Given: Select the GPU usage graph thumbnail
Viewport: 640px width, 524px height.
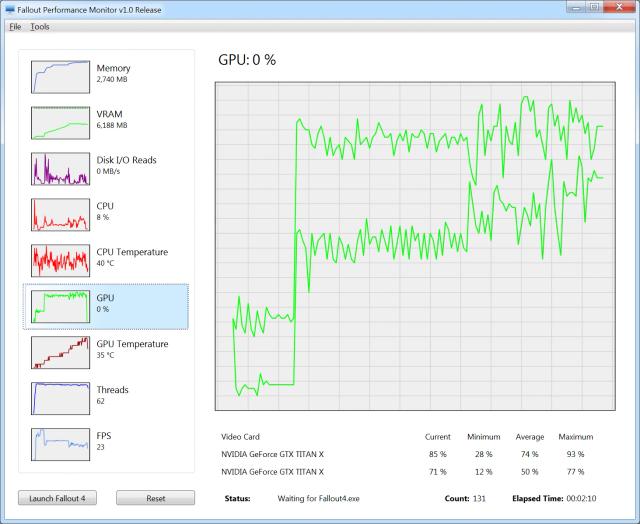Looking at the screenshot, I should point(60,306).
